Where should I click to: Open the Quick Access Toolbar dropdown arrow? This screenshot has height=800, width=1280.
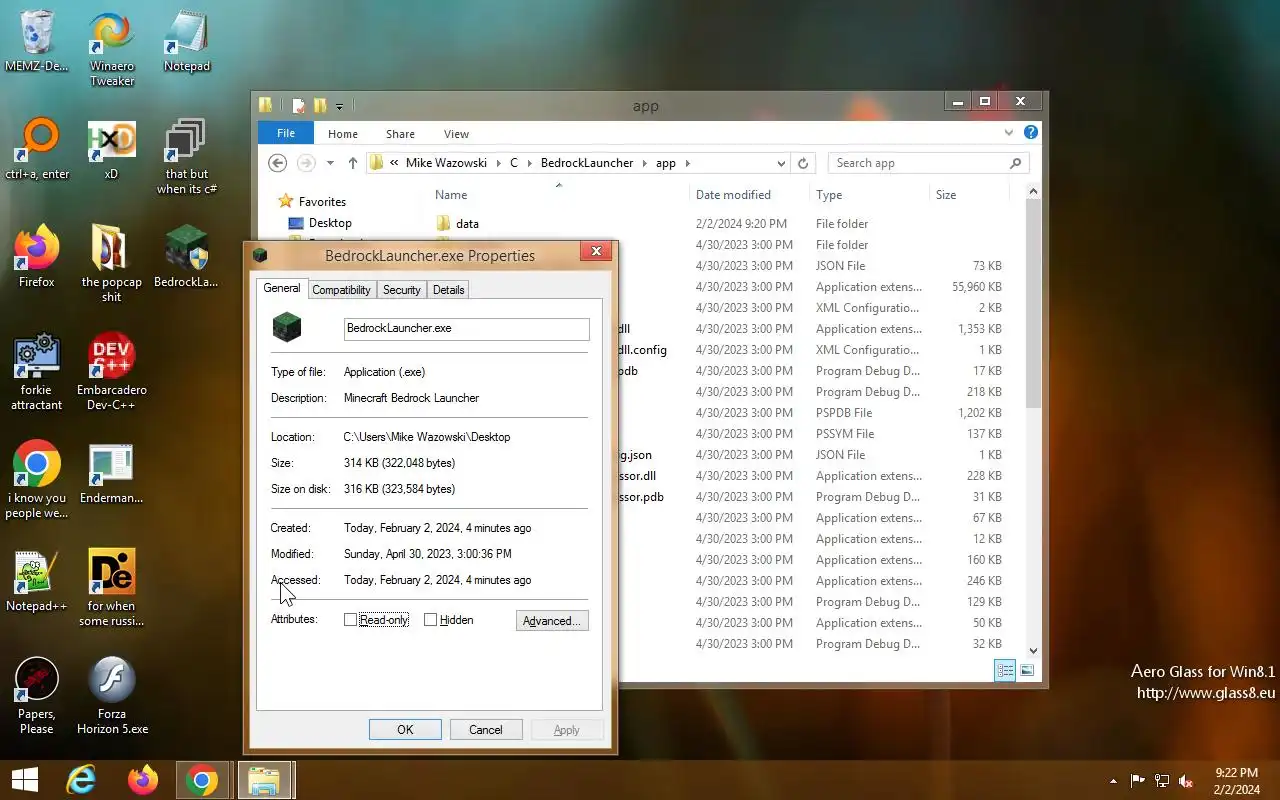pyautogui.click(x=340, y=106)
